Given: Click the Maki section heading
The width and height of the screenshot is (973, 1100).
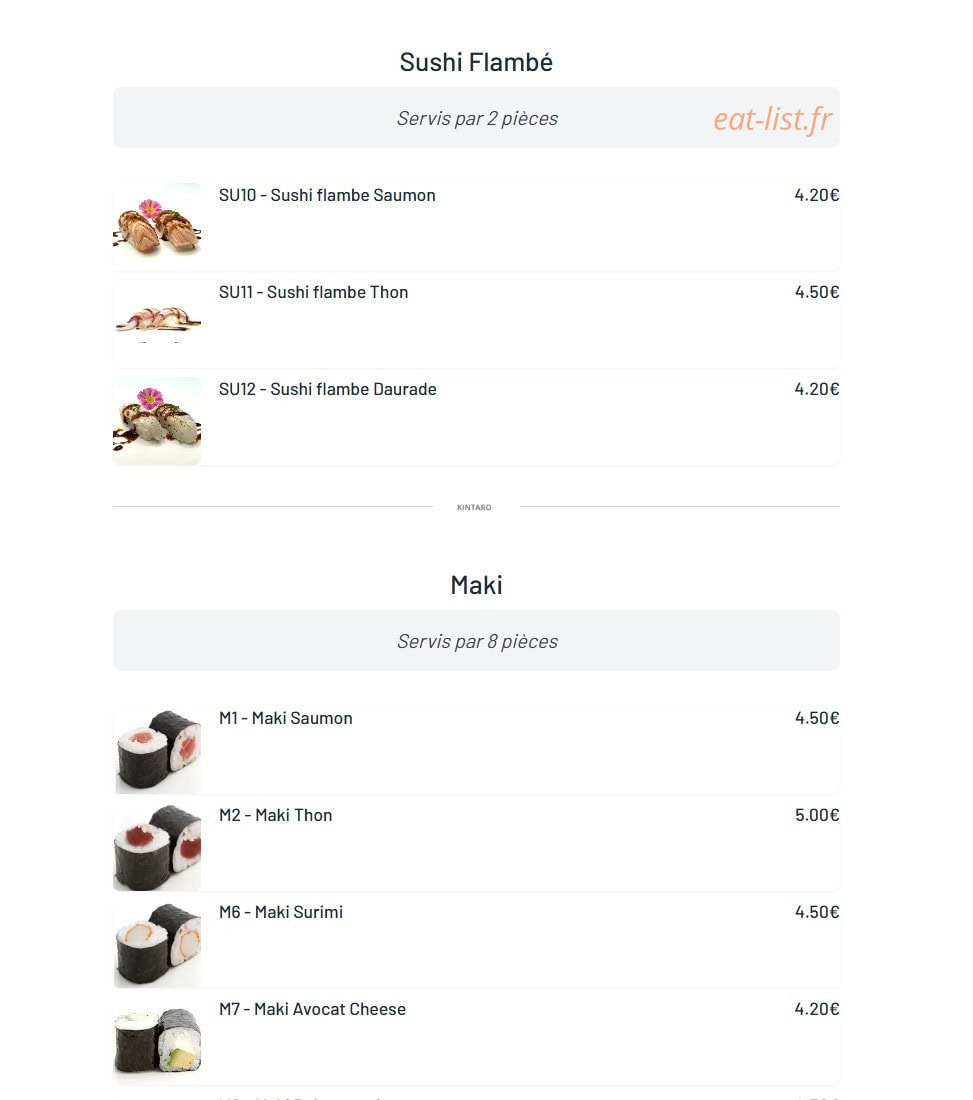Looking at the screenshot, I should (x=476, y=585).
